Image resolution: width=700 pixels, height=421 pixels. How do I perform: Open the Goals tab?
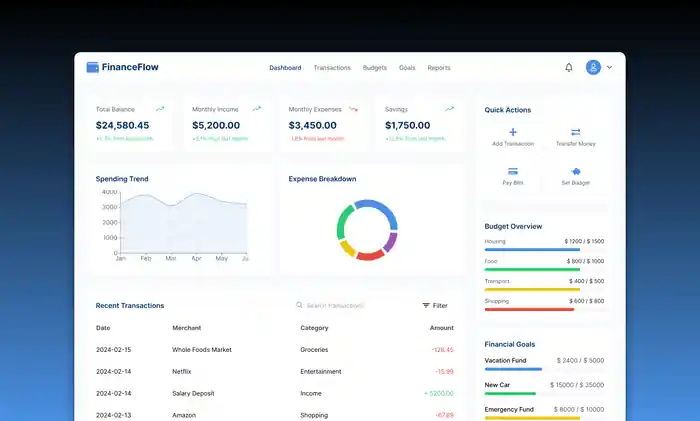pyautogui.click(x=407, y=68)
